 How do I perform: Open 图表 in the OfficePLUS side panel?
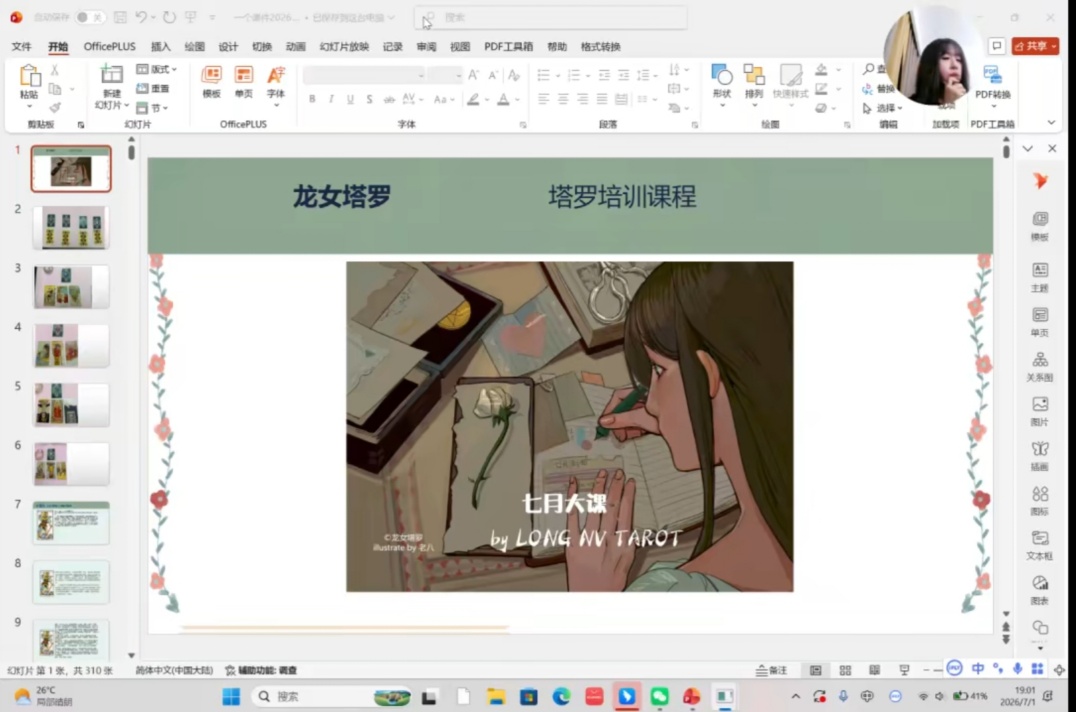[1040, 590]
